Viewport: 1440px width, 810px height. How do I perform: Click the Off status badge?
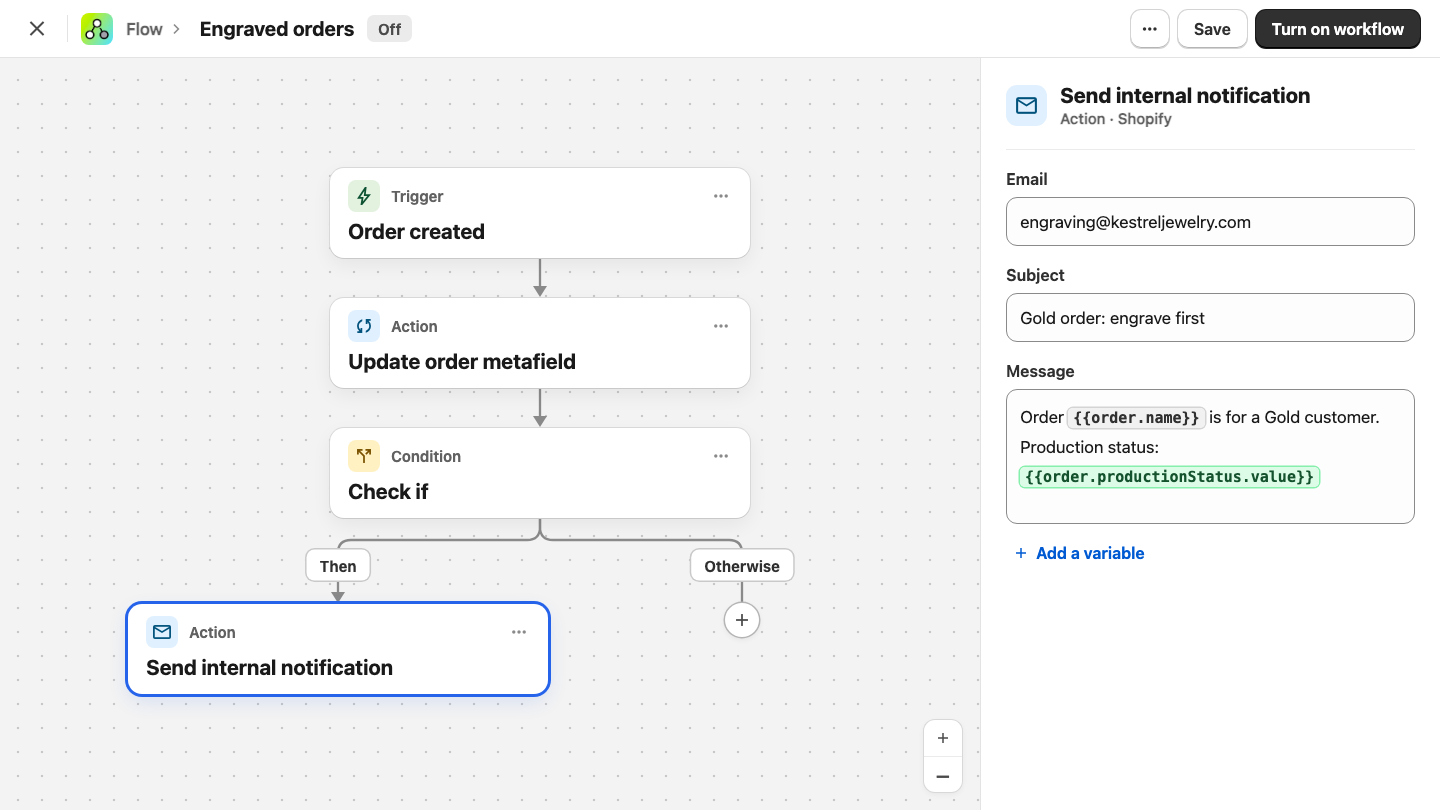tap(390, 29)
